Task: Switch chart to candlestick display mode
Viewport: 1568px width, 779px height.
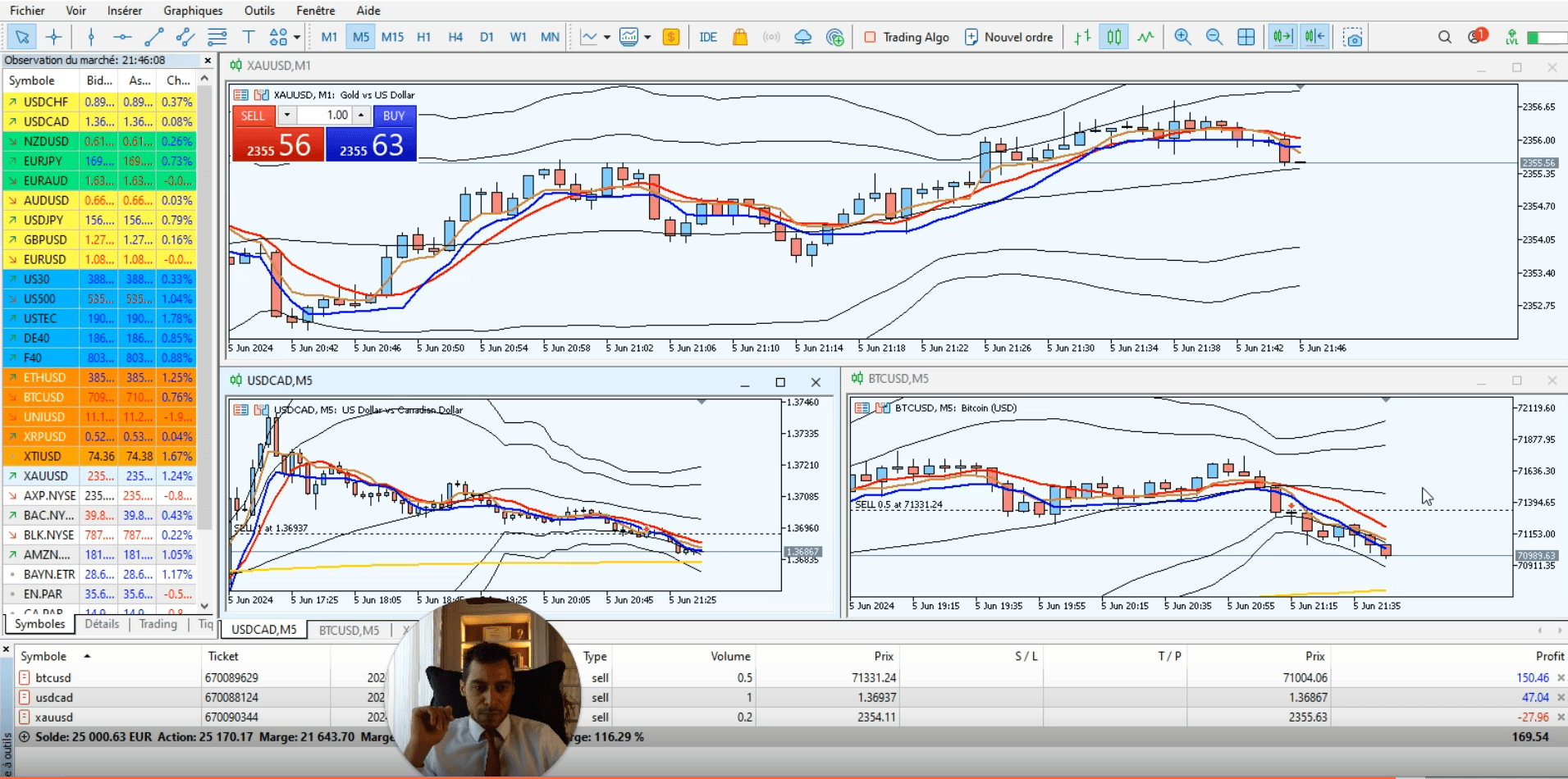Action: pos(1113,37)
